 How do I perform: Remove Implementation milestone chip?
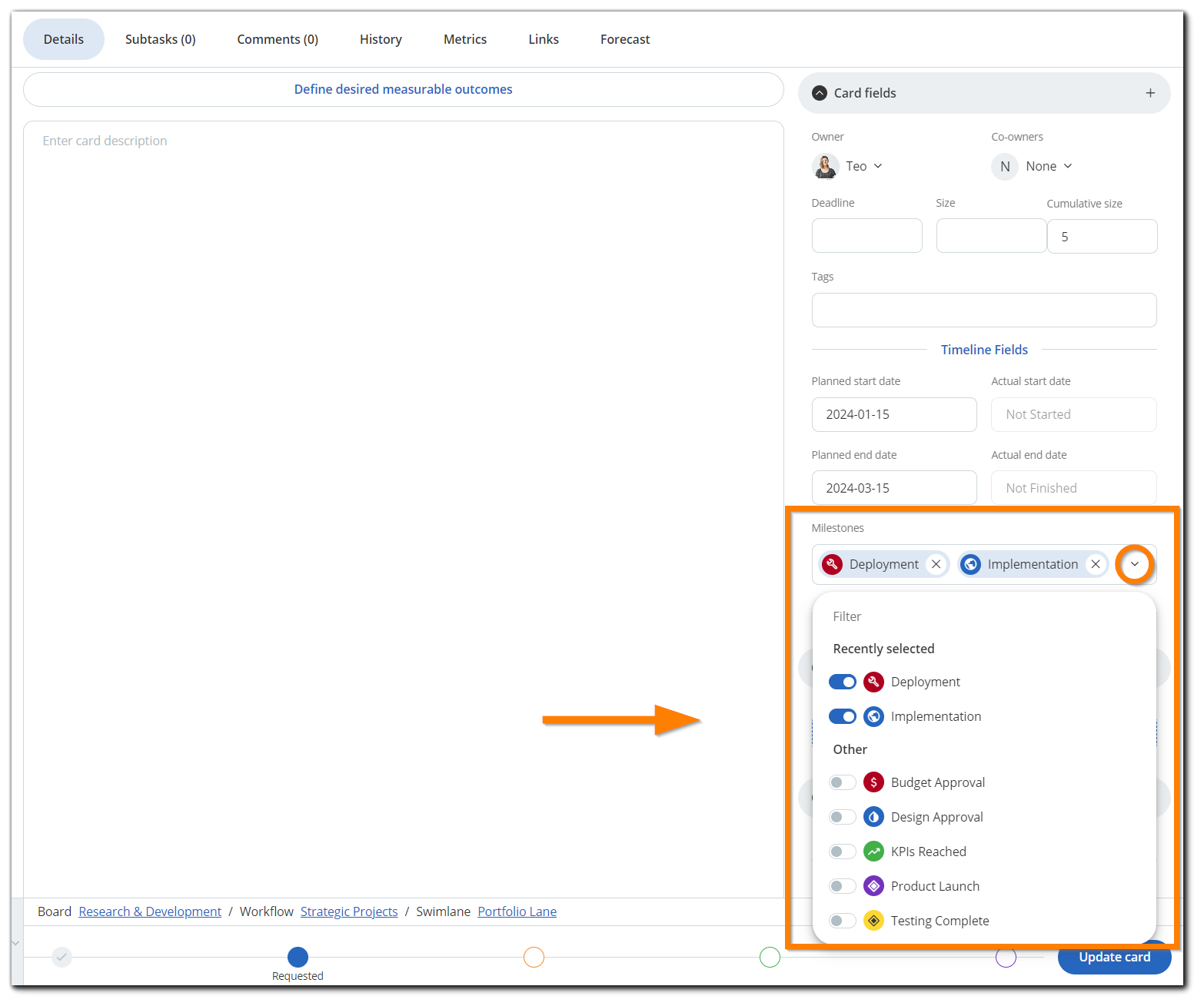point(1096,564)
